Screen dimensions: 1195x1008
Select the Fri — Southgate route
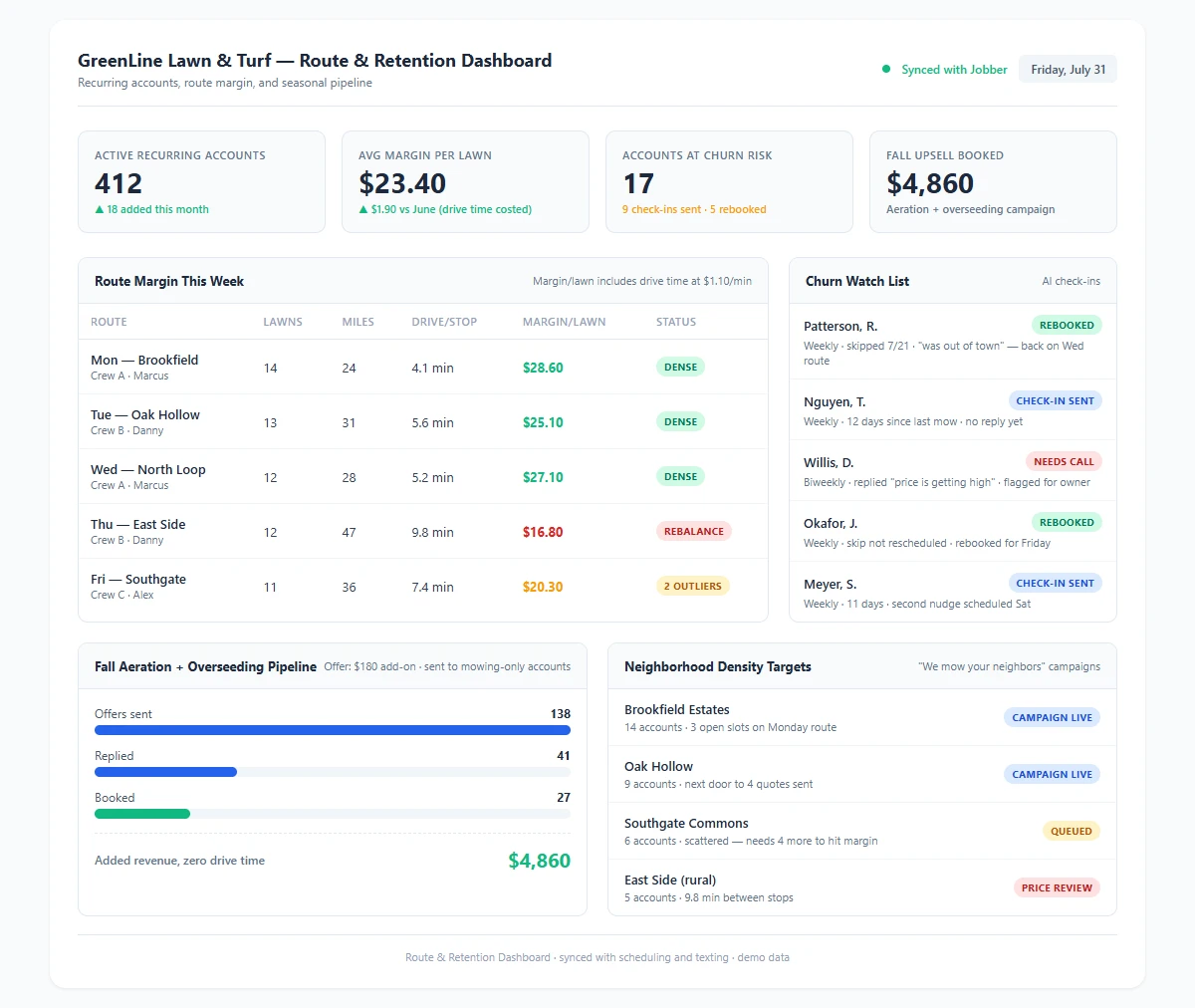[423, 587]
